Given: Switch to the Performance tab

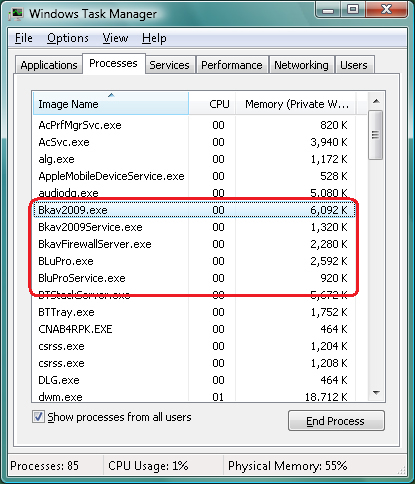Looking at the screenshot, I should coord(232,65).
